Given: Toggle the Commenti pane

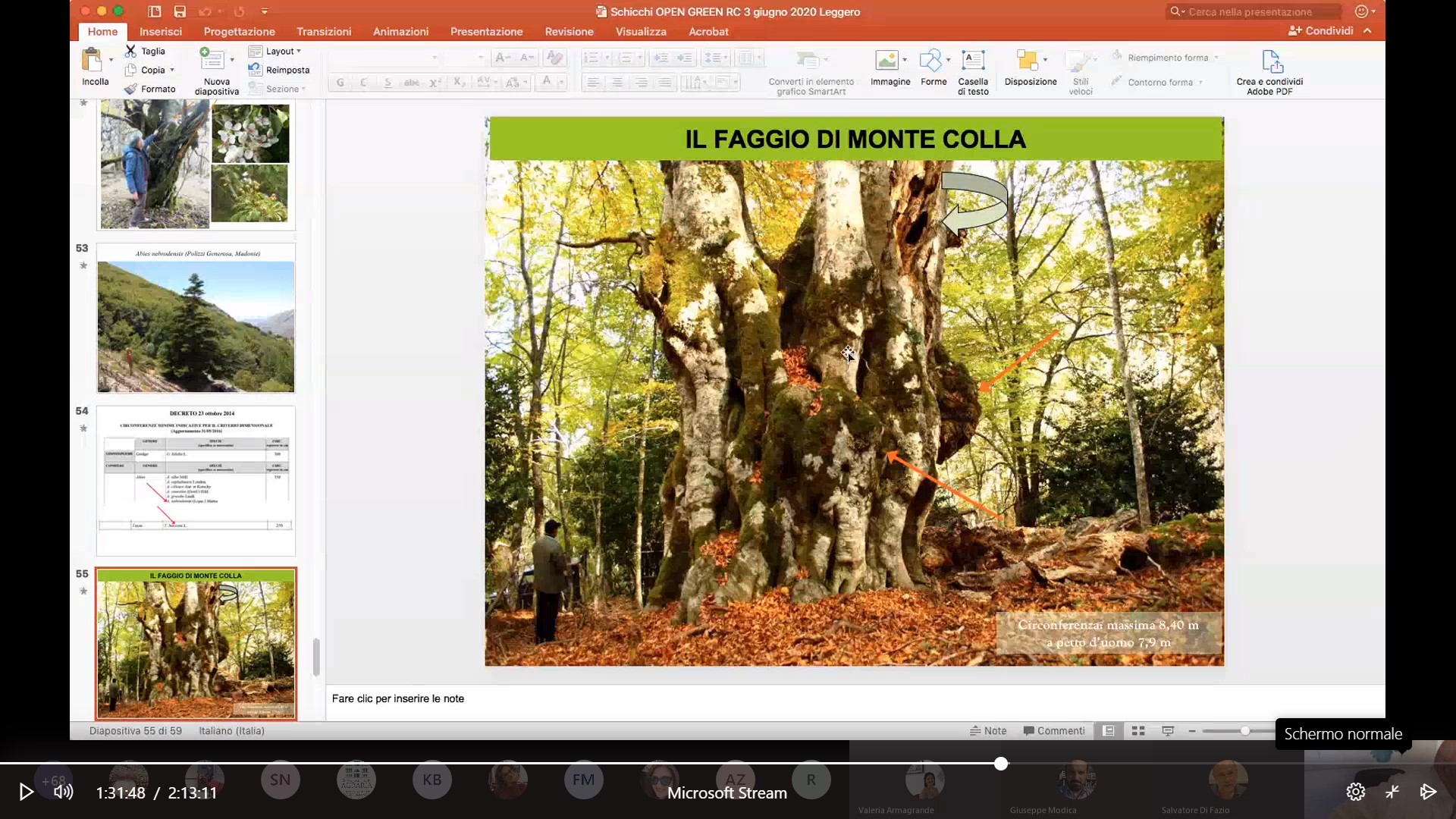Looking at the screenshot, I should (x=1054, y=731).
